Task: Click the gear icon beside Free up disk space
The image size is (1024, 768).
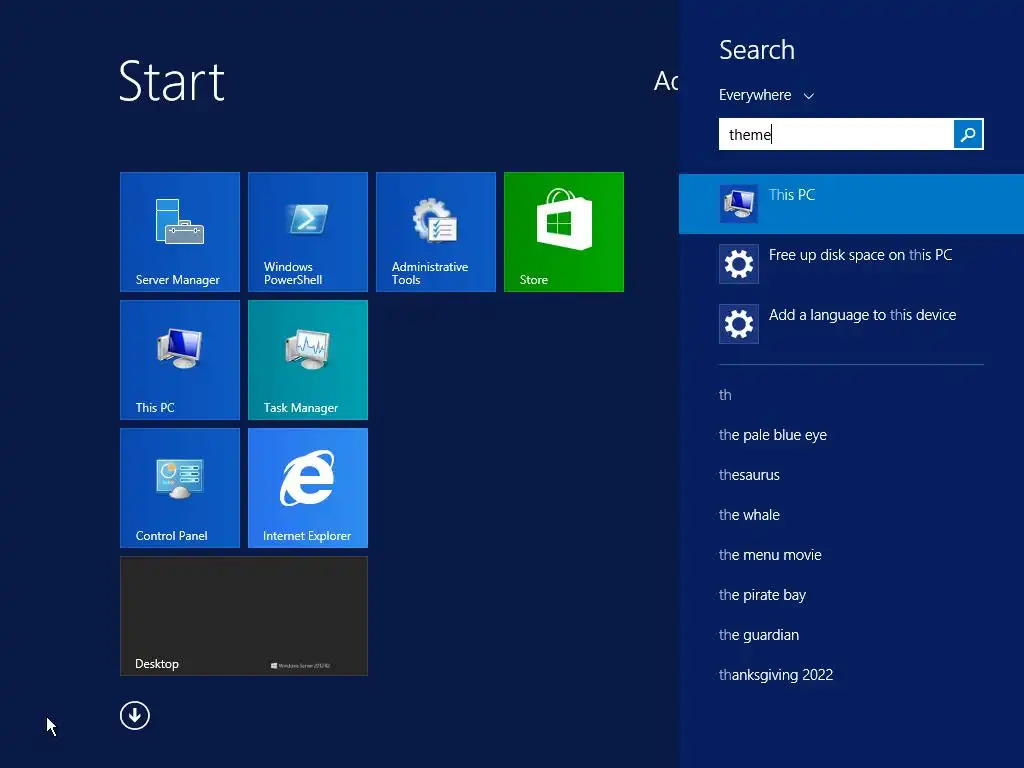Action: 739,264
